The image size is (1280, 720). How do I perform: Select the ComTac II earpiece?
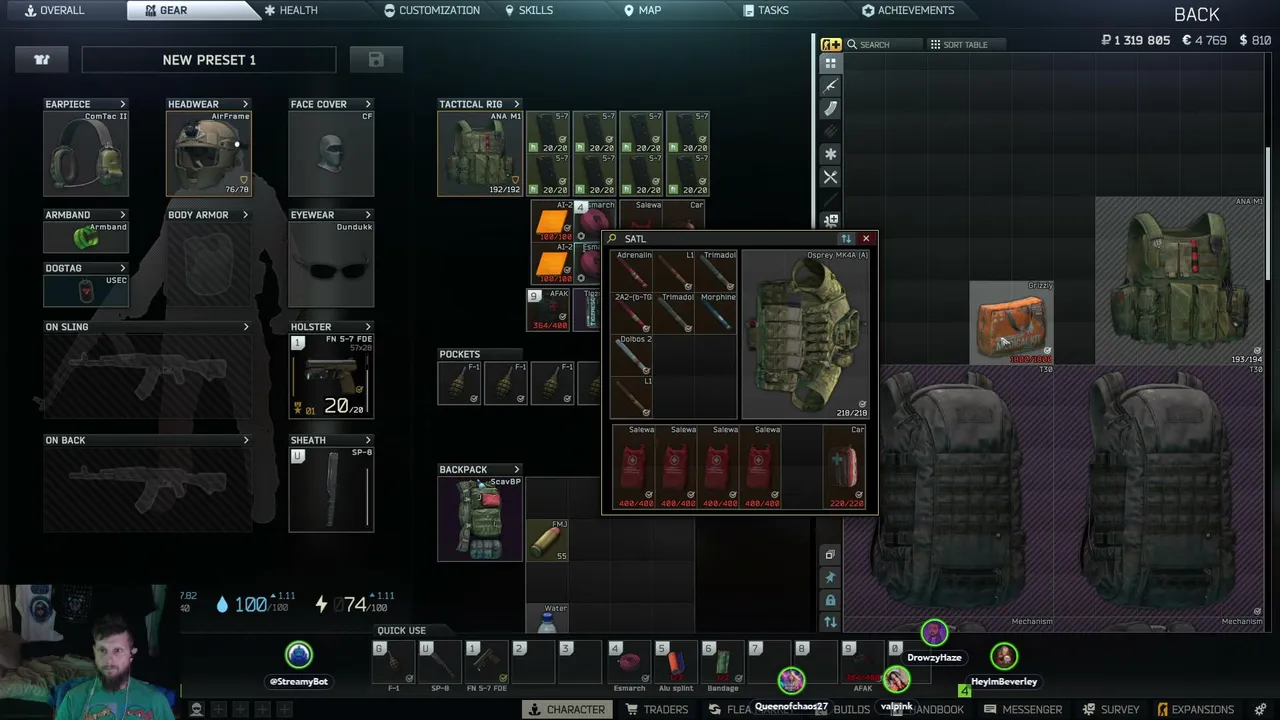point(86,153)
